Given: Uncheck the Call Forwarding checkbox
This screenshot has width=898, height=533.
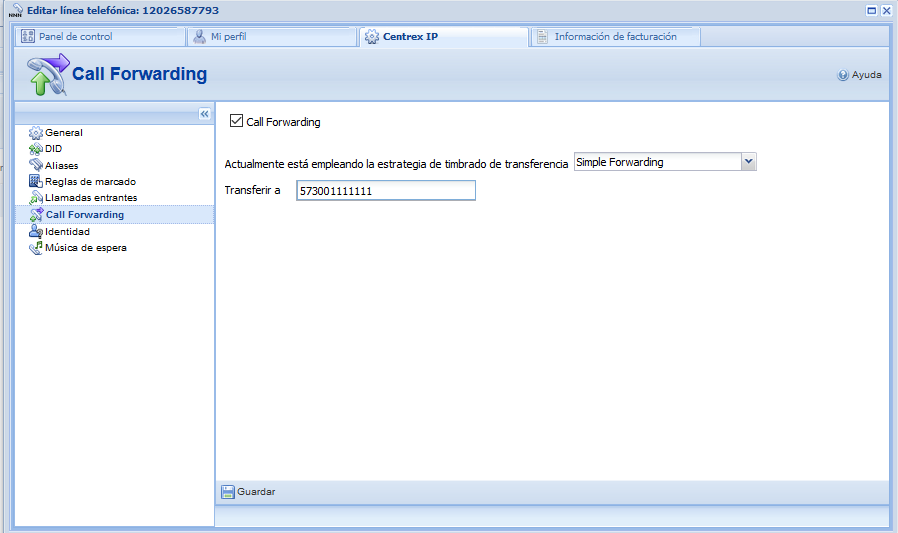Looking at the screenshot, I should tap(236, 120).
